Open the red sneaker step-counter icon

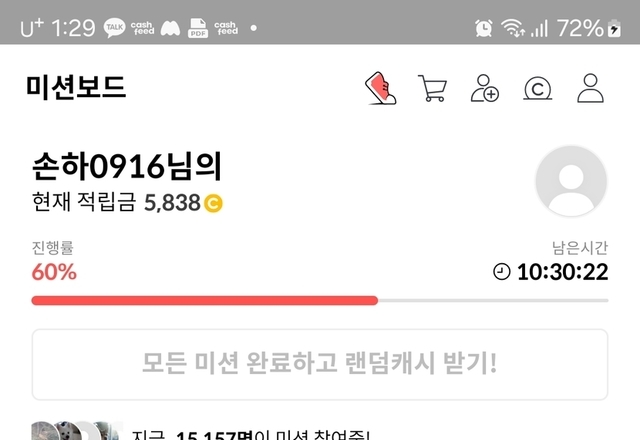380,88
